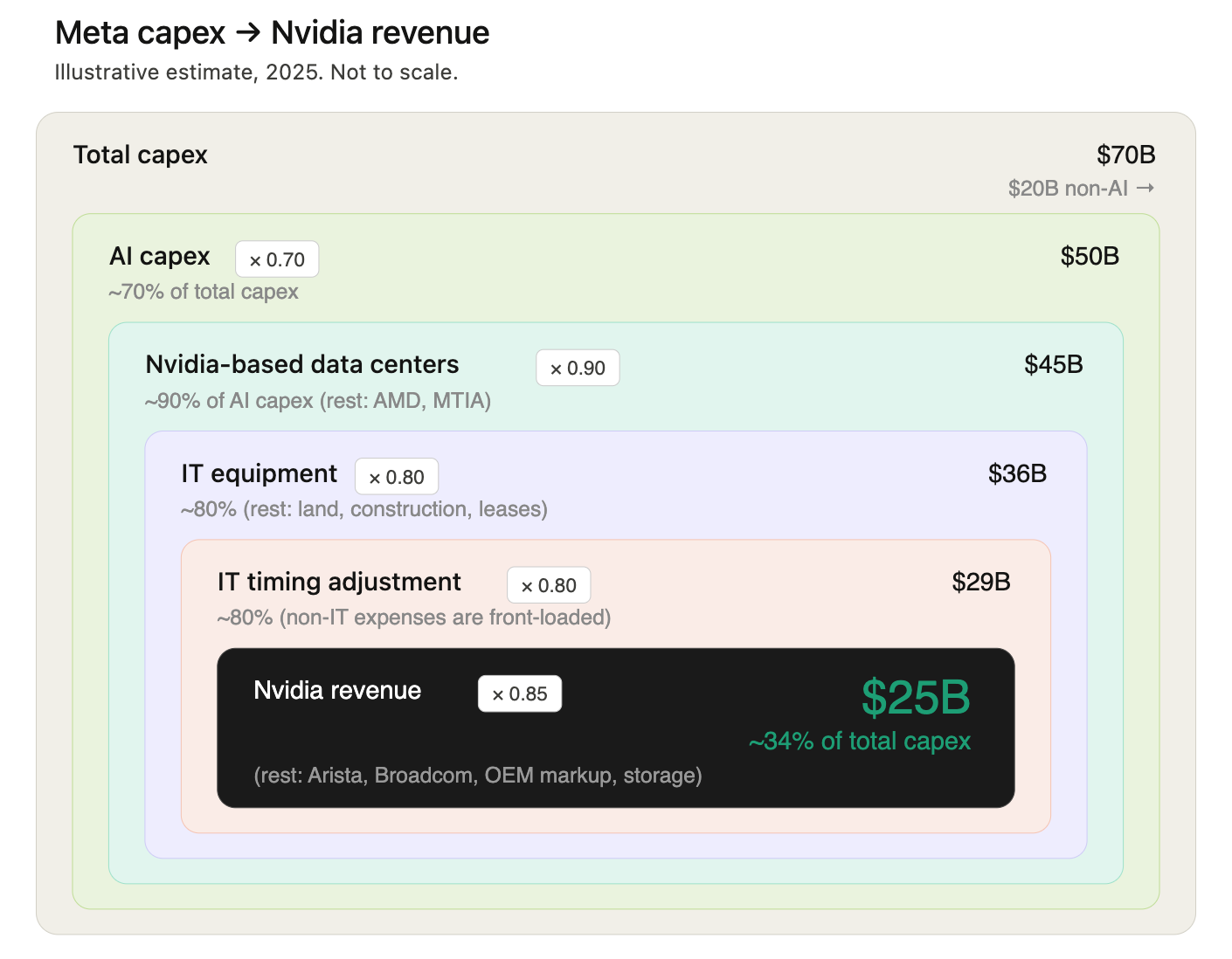
Task: Click the IT timing adjustment label
Action: [339, 582]
